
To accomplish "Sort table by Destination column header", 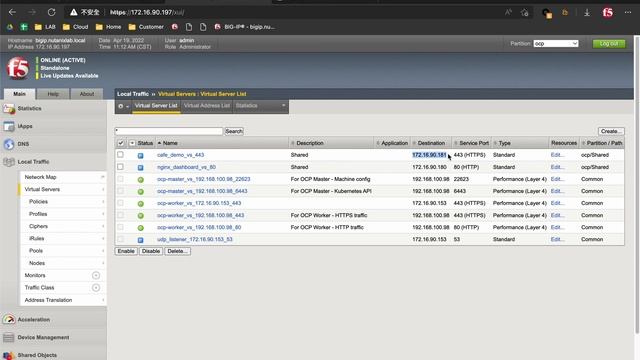I will pos(431,143).
